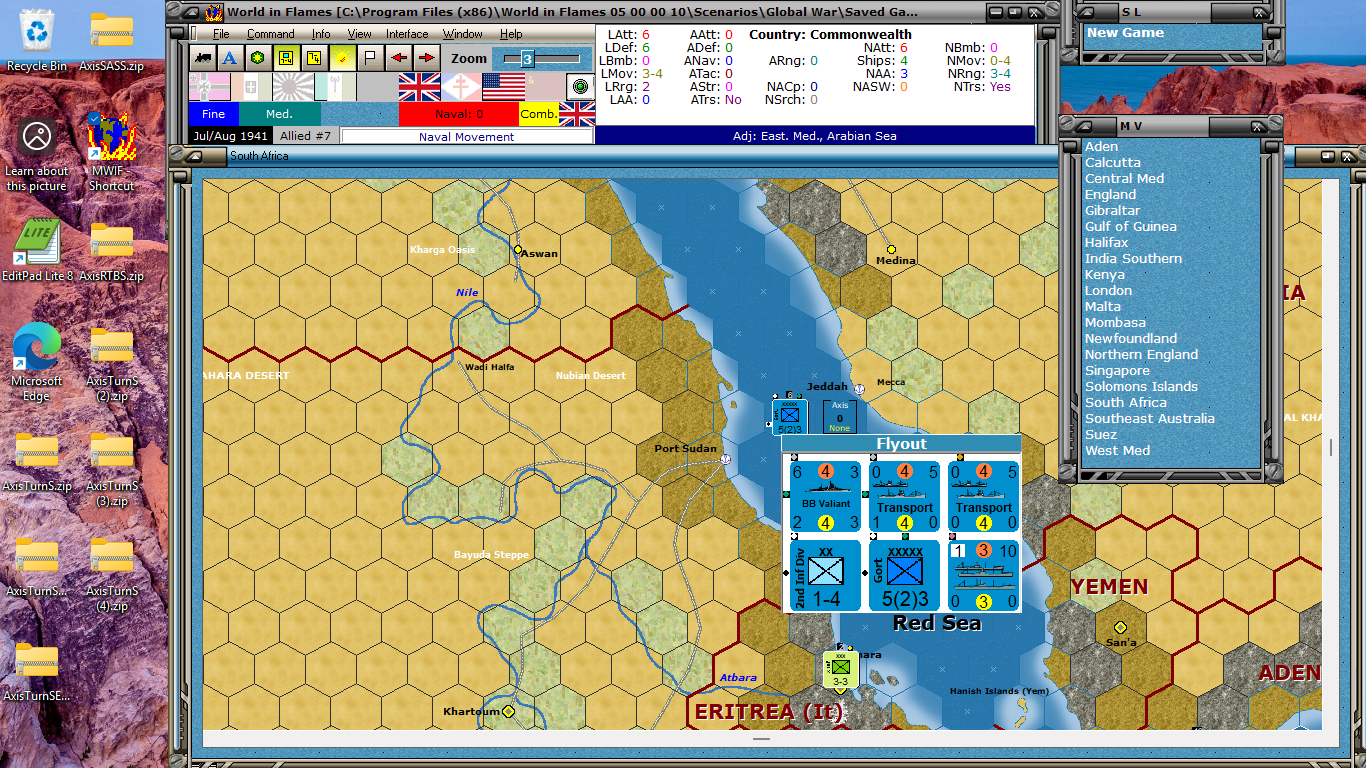1366x768 pixels.
Task: Click the Axis None marker near Jeddah
Action: click(840, 416)
